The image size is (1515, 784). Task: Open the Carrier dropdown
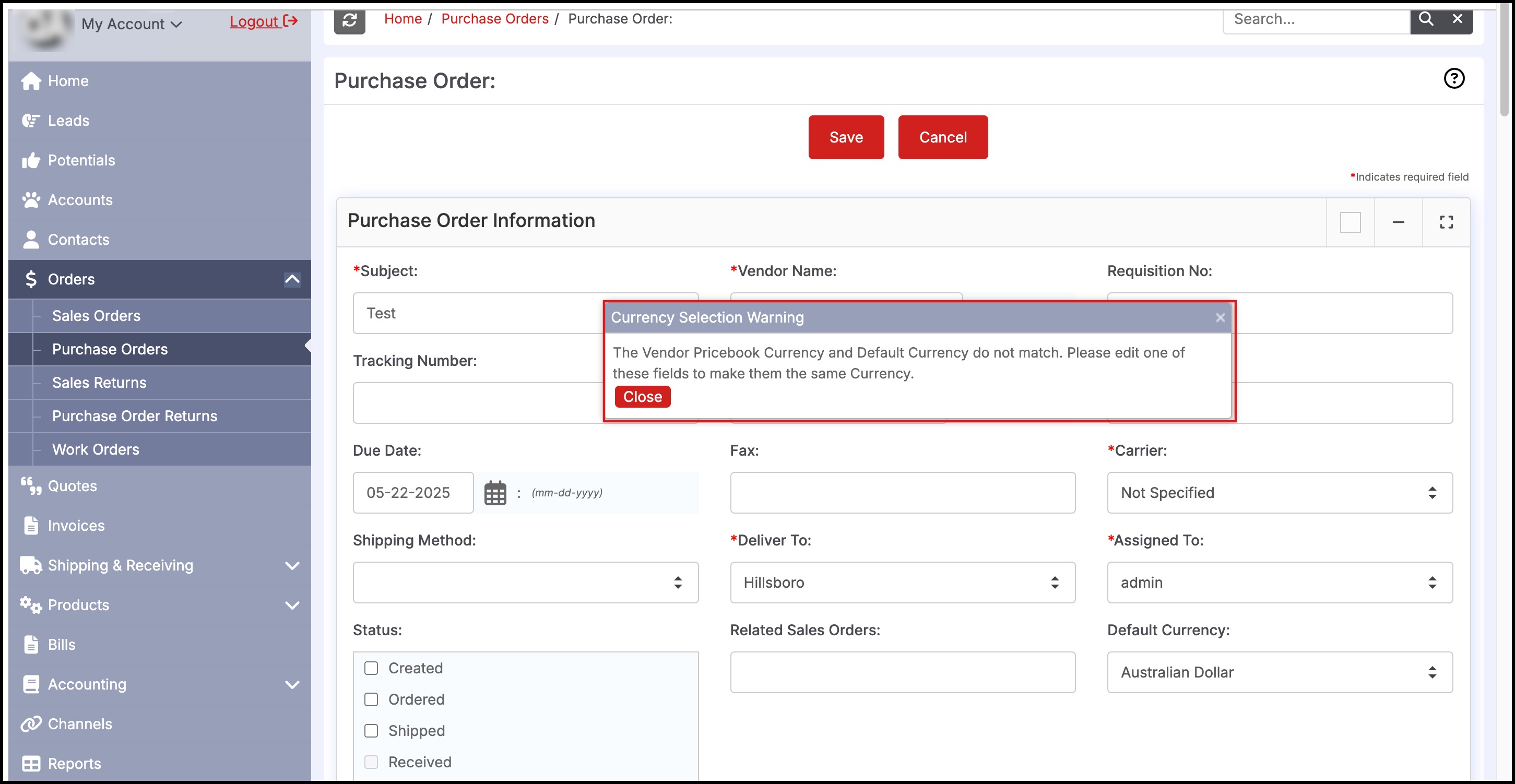1279,493
